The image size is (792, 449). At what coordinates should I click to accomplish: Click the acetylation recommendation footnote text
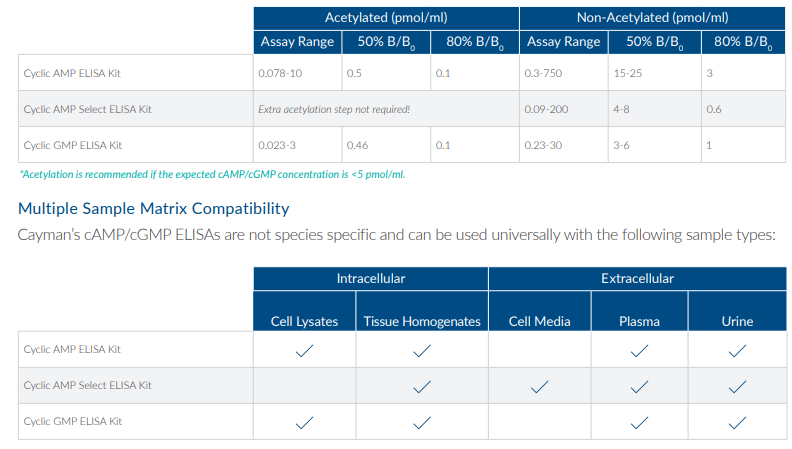tap(212, 174)
